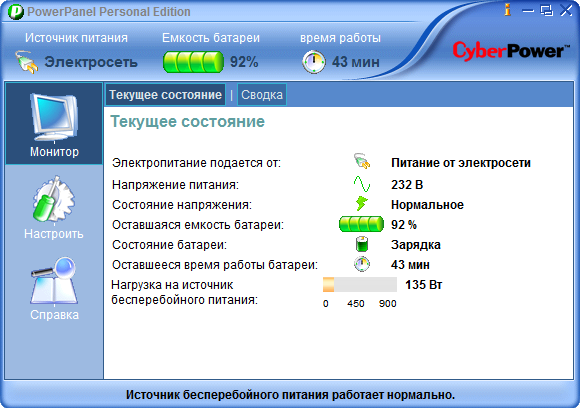Select the Текущее состояние tab
Image resolution: width=580 pixels, height=408 pixels.
pyautogui.click(x=165, y=95)
